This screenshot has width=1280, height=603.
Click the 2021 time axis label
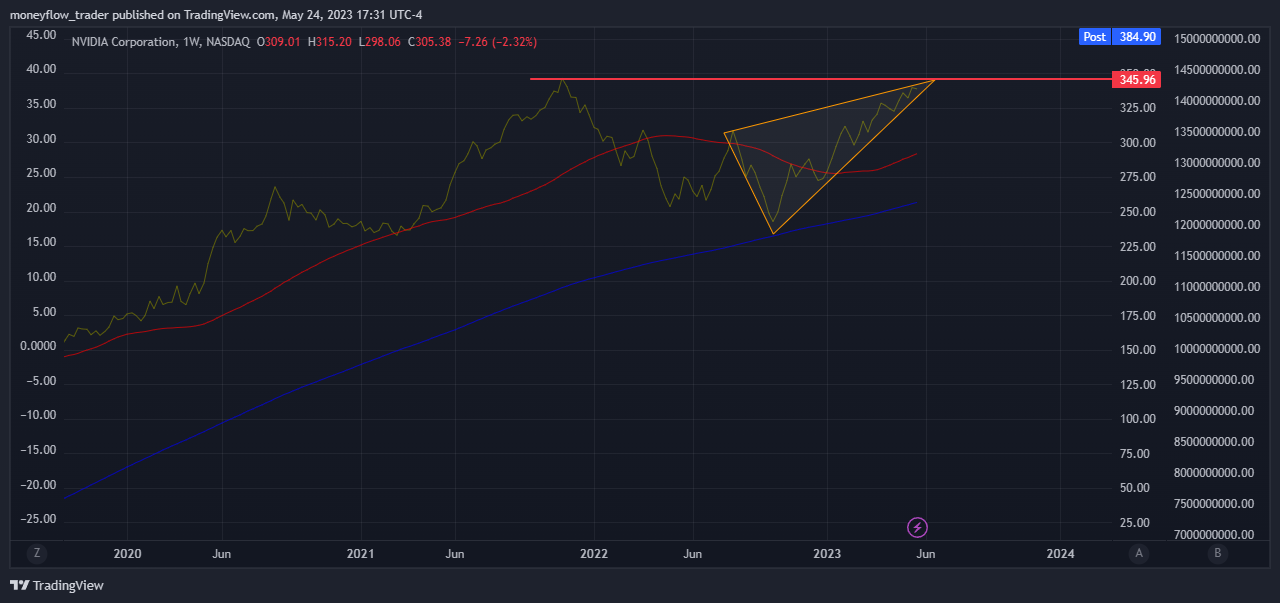[x=360, y=553]
